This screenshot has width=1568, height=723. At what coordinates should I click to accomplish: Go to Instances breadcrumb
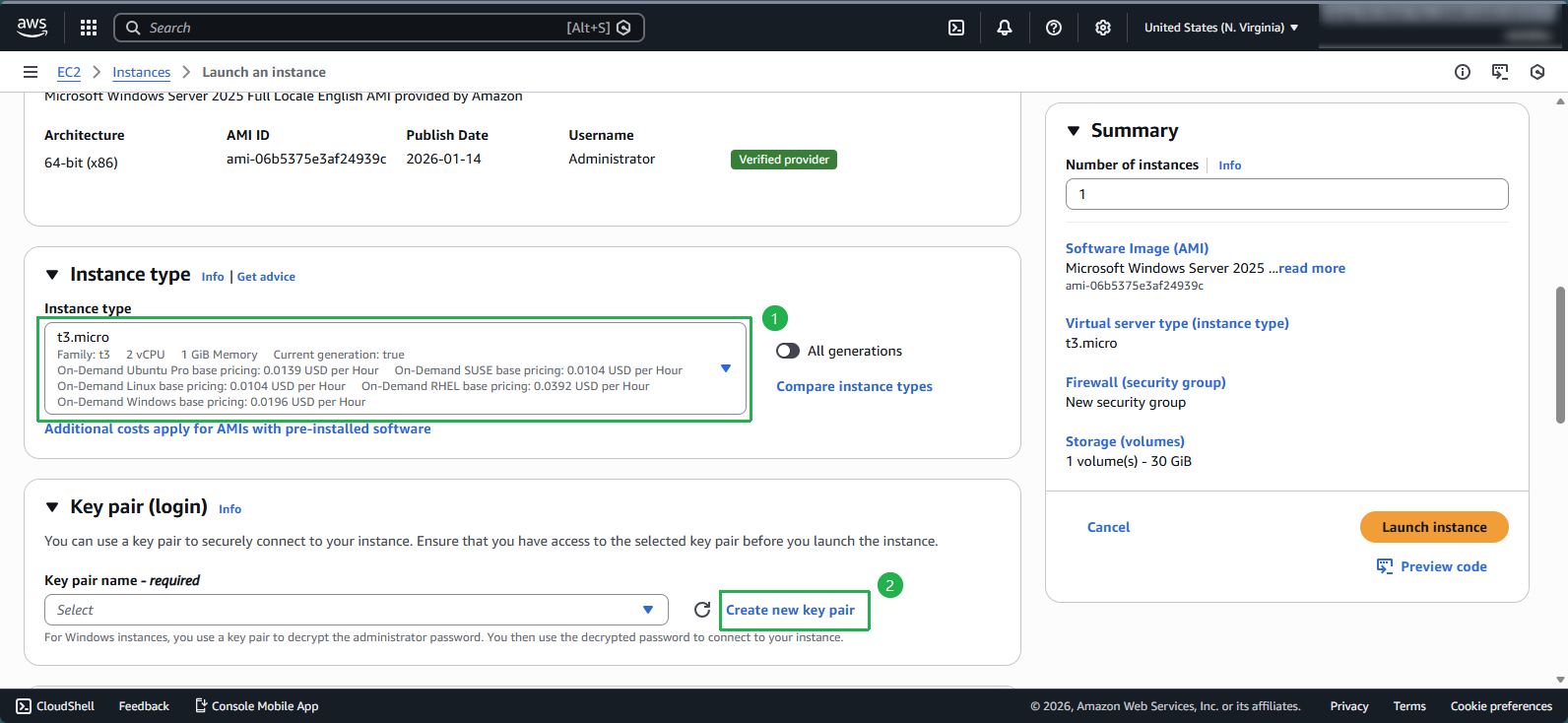pos(141,72)
